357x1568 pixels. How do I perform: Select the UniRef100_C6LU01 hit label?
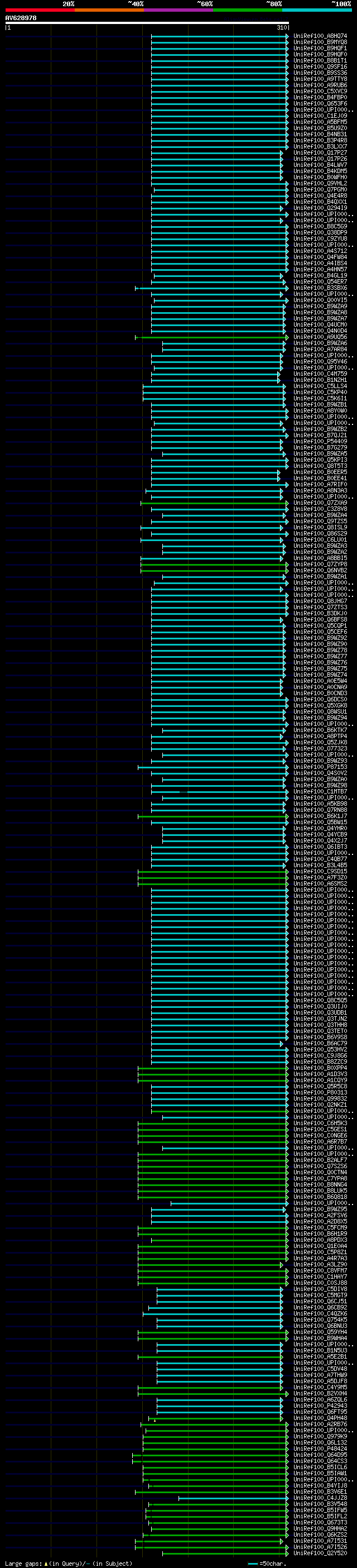coord(321,539)
